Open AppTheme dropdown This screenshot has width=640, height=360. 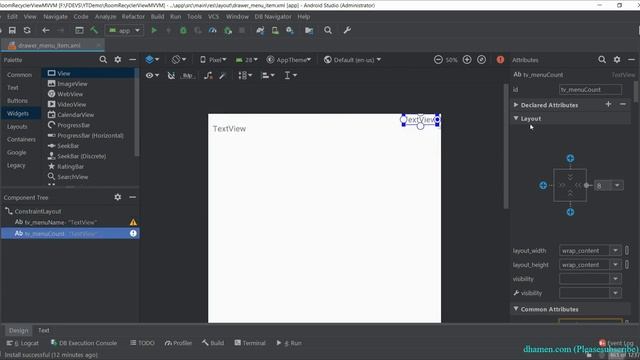click(x=289, y=60)
